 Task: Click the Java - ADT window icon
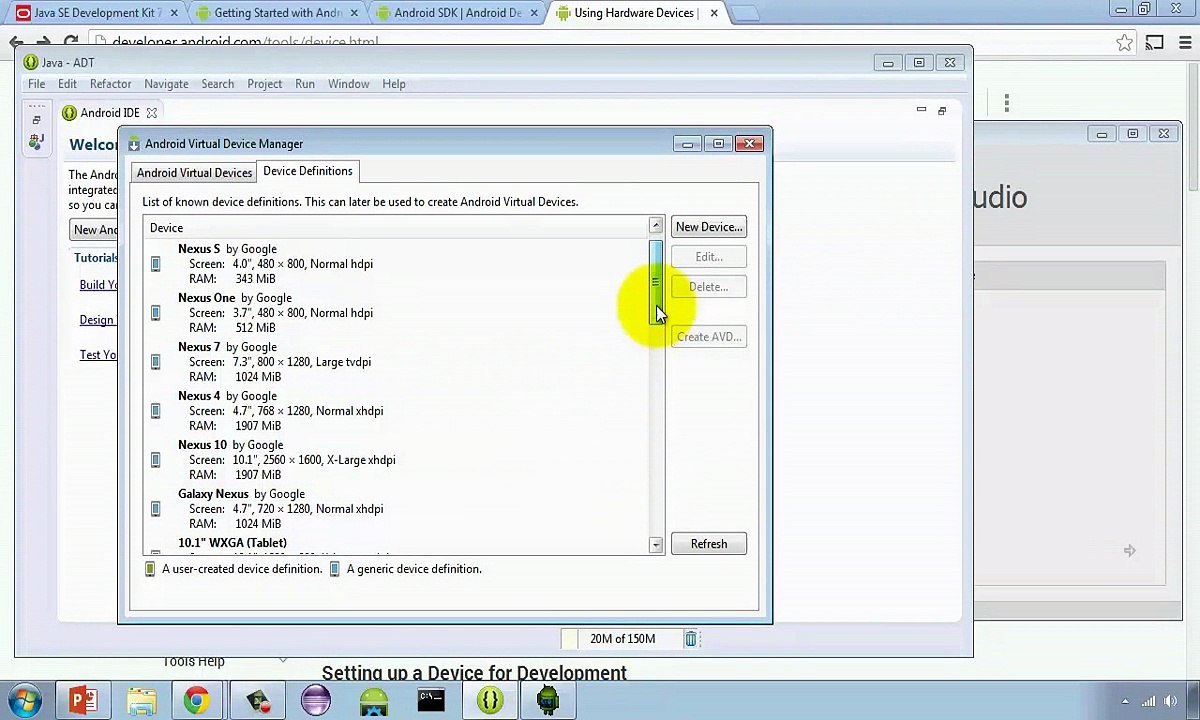tap(30, 63)
